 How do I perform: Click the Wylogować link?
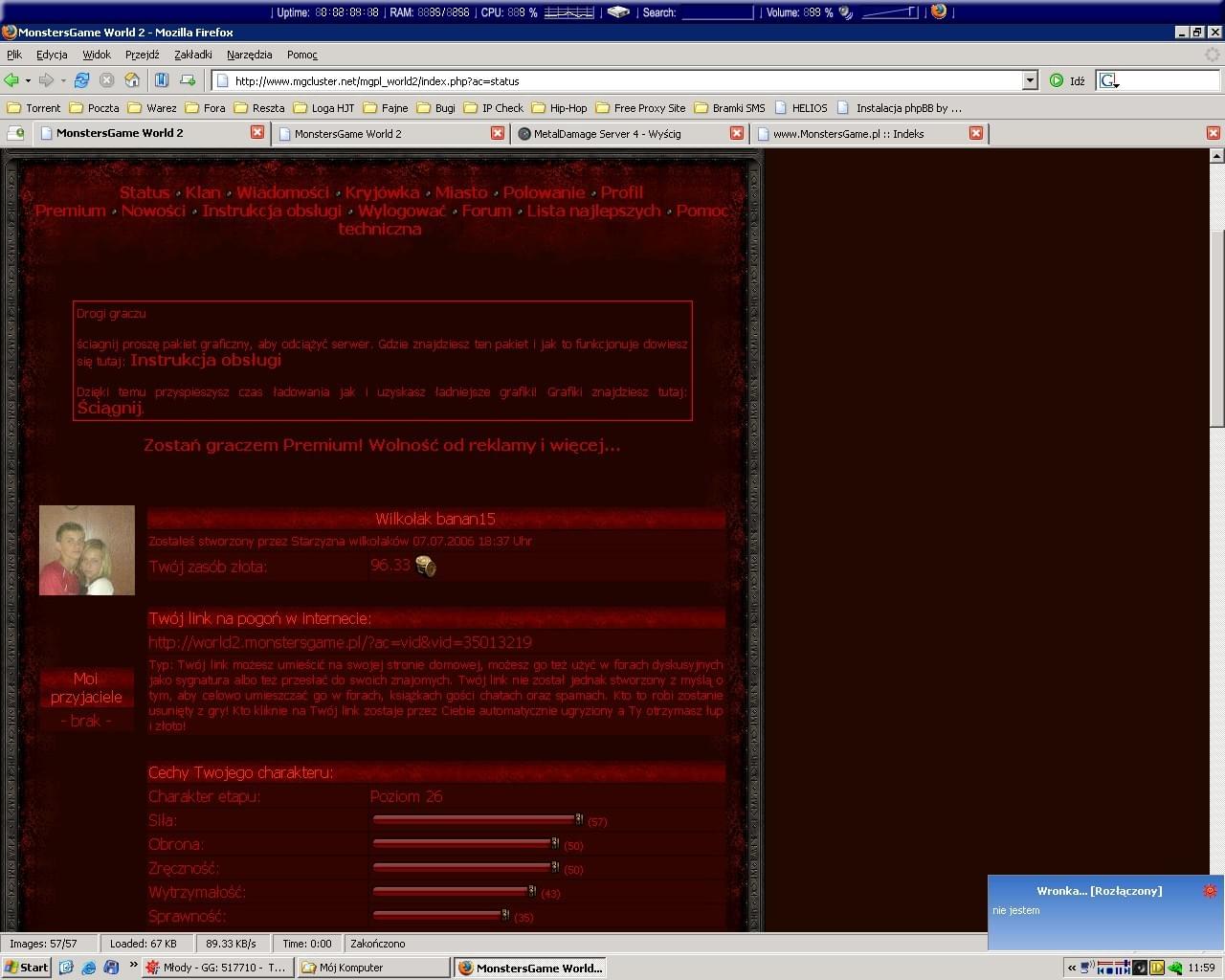402,211
